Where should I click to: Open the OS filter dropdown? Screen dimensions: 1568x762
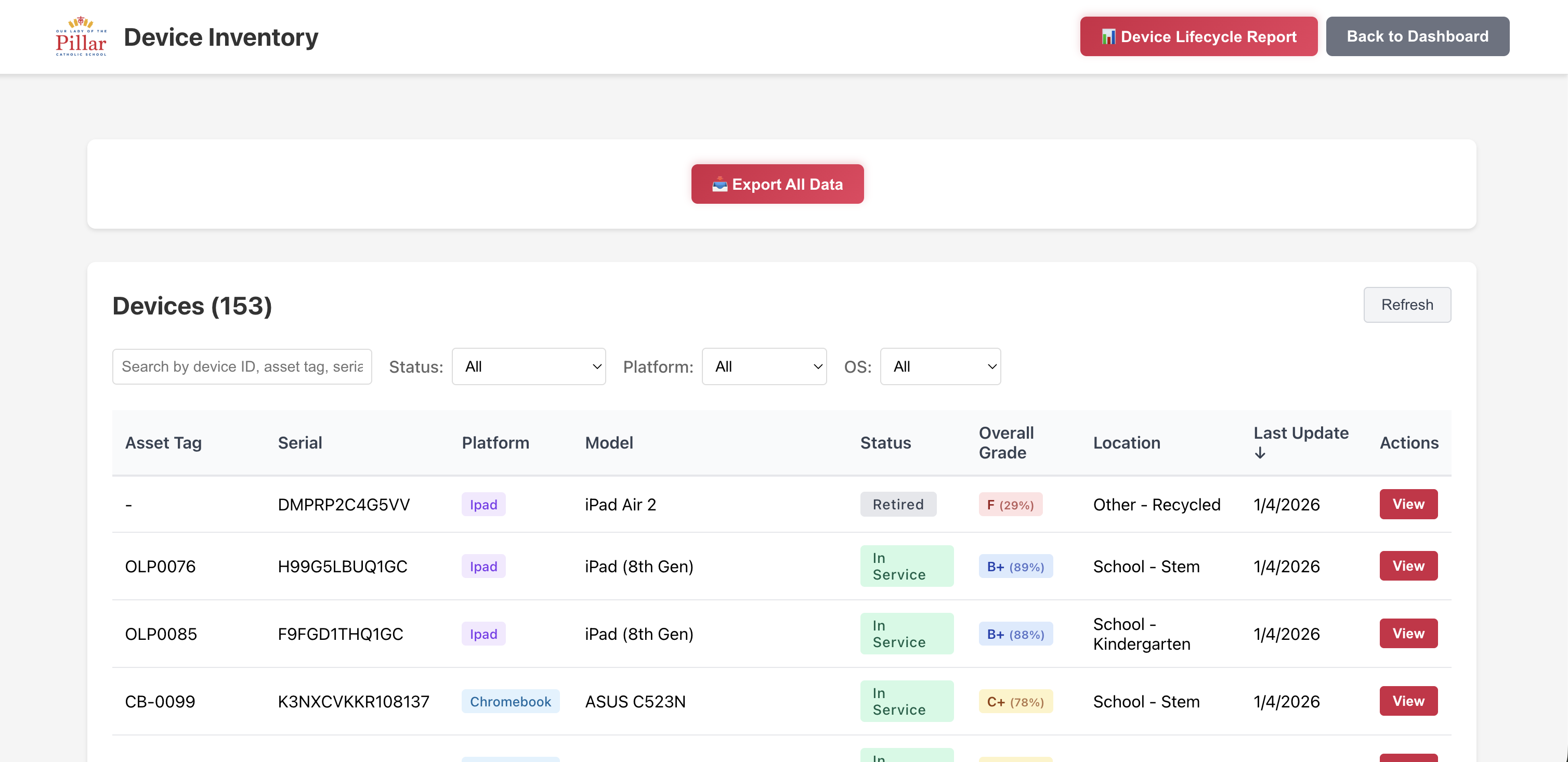click(940, 366)
